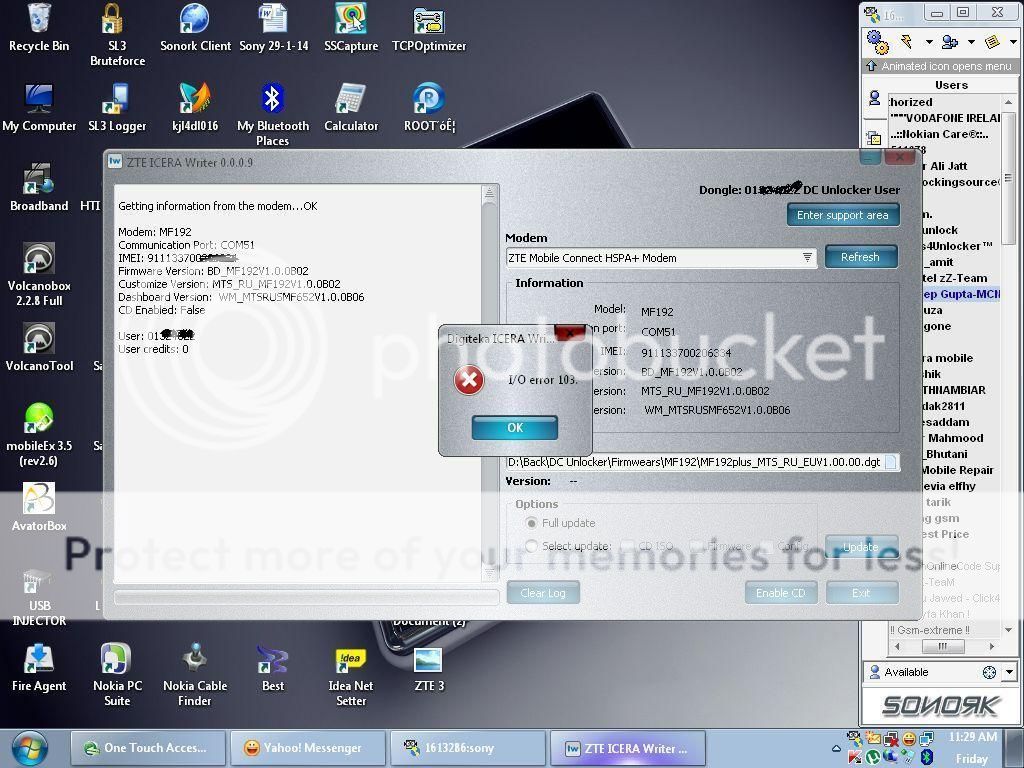Expand the ZTE Mobile Connect modem dropdown

807,258
